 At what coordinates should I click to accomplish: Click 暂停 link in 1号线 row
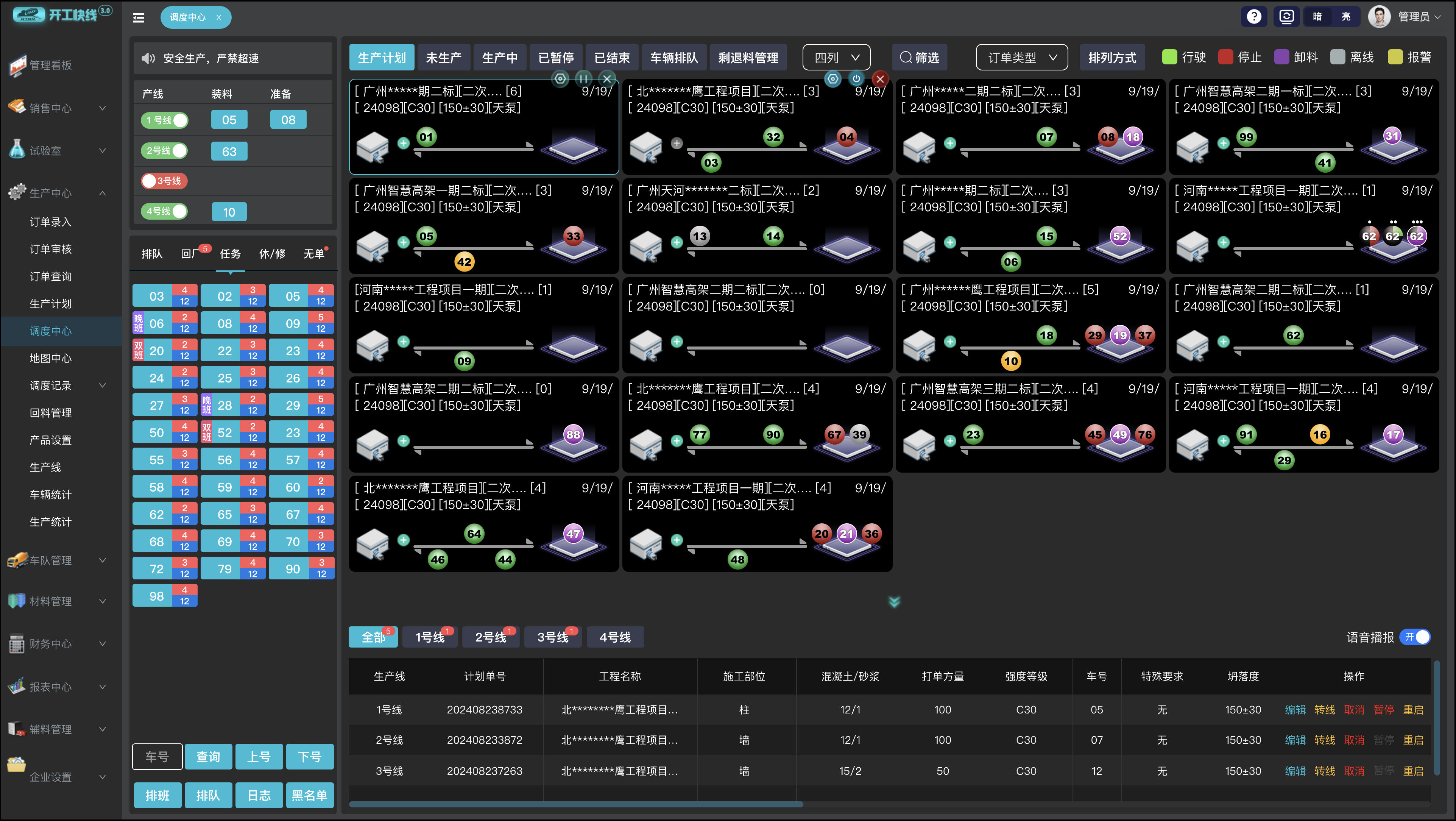tap(1383, 710)
